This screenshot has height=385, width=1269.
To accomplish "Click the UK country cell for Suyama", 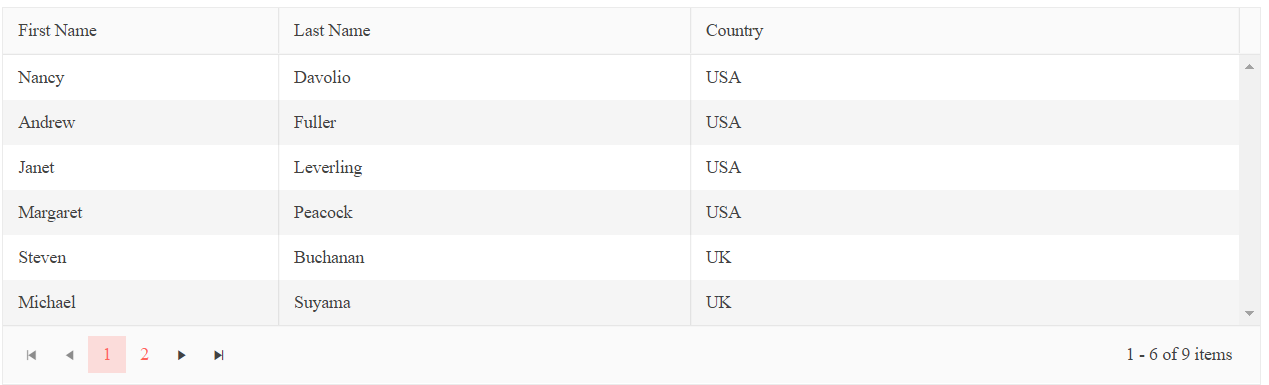I will click(x=965, y=302).
